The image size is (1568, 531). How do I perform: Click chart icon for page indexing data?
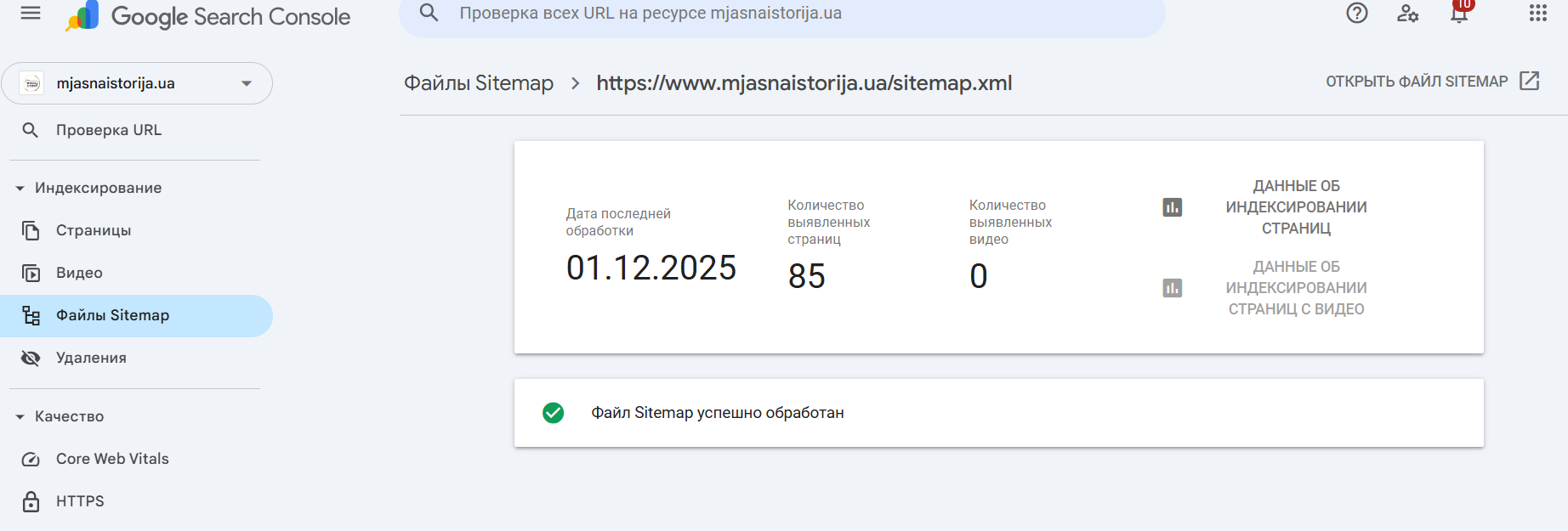[1173, 207]
